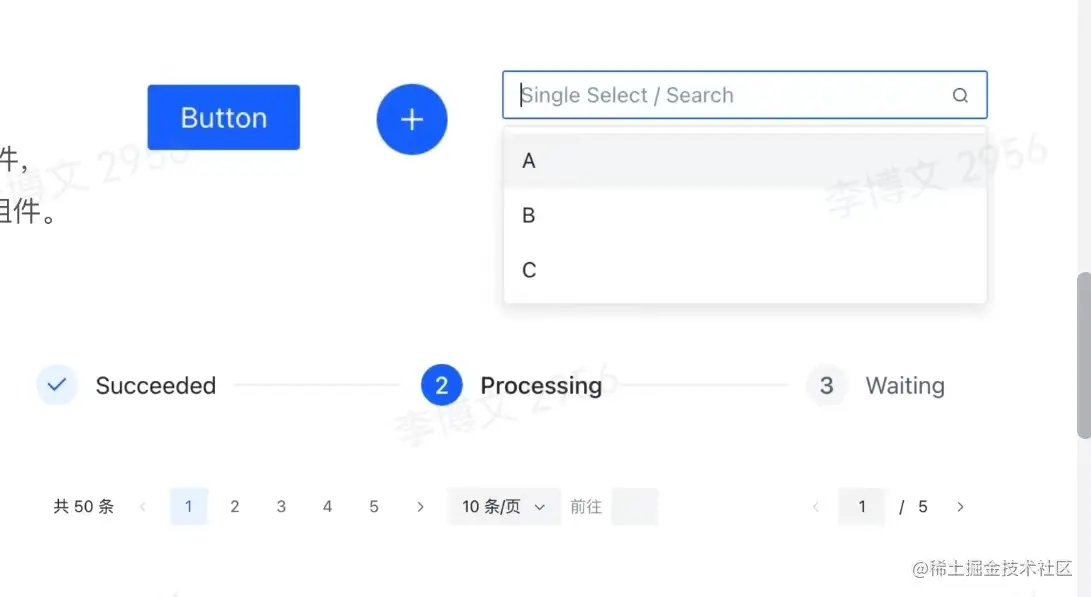1091x597 pixels.
Task: Click the previous page arrow in pagination
Action: click(143, 506)
